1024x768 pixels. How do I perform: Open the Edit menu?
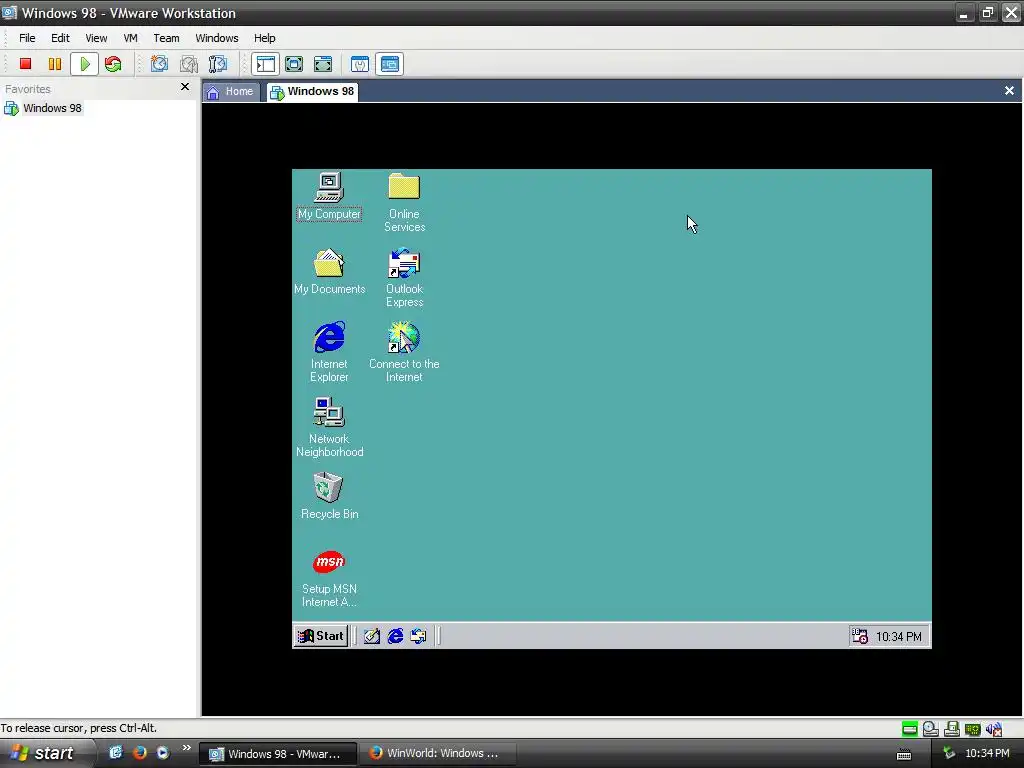click(60, 38)
